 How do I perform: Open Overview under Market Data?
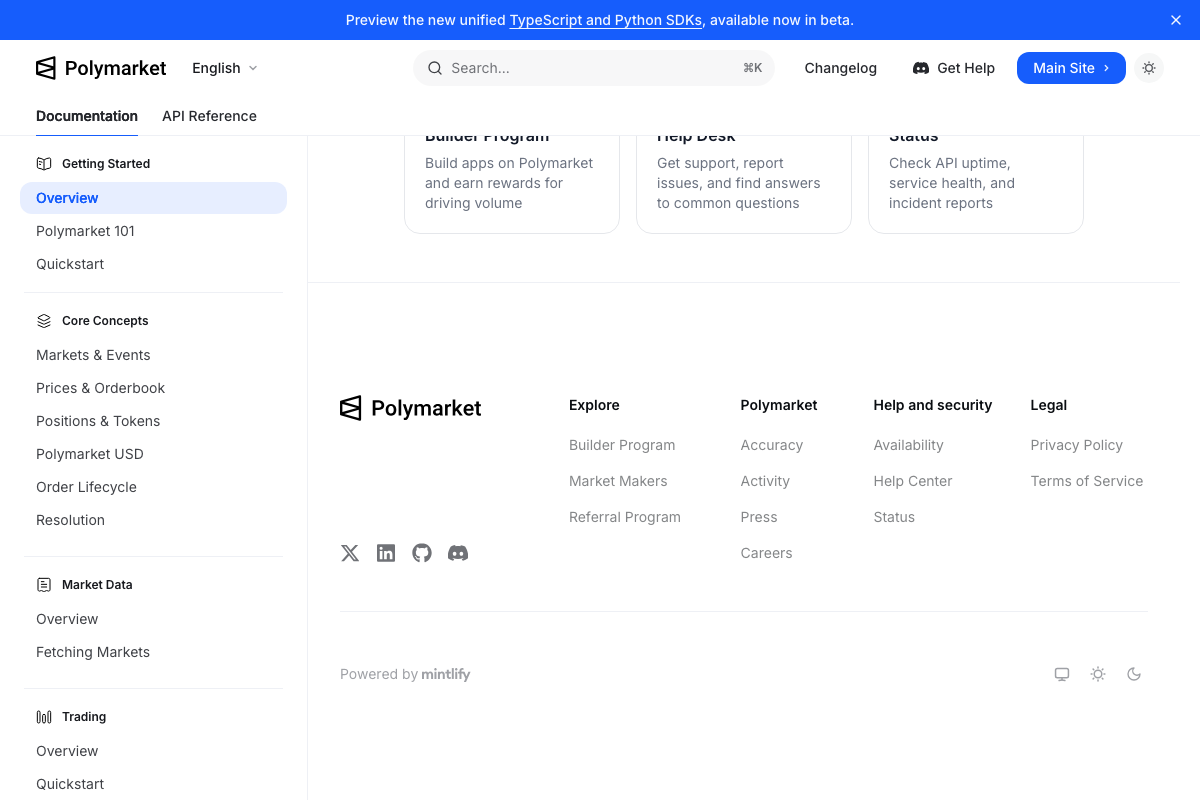(x=153, y=619)
